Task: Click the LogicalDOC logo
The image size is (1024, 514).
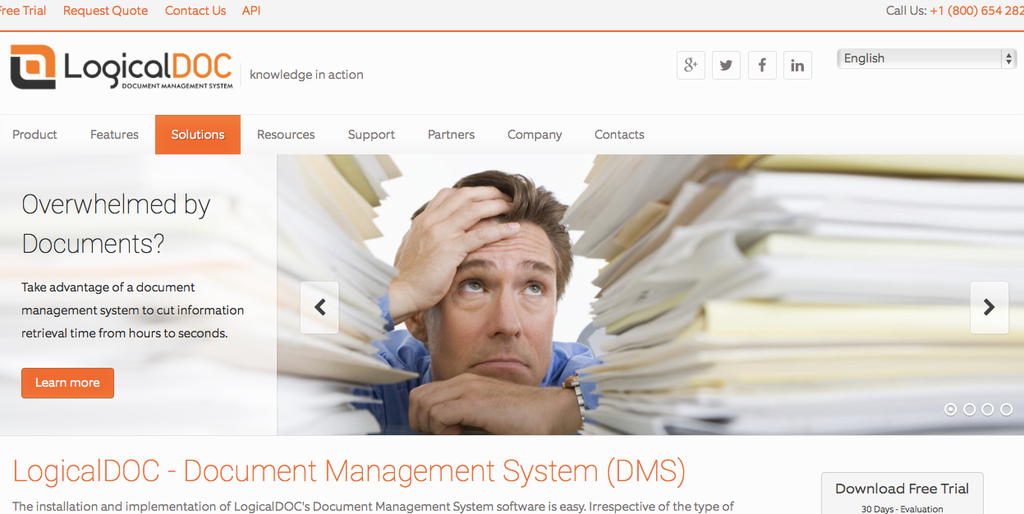Action: coord(121,68)
